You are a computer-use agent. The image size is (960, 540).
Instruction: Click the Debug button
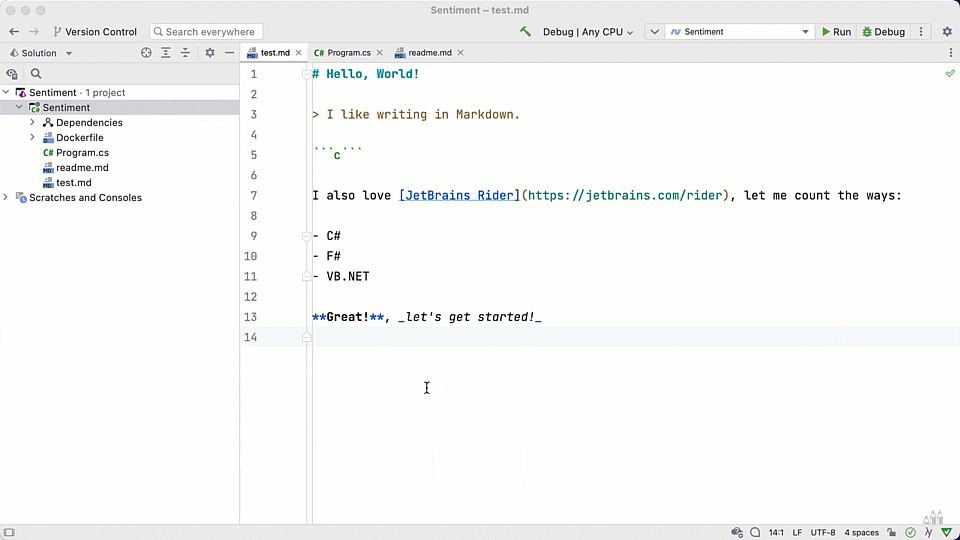coord(883,32)
